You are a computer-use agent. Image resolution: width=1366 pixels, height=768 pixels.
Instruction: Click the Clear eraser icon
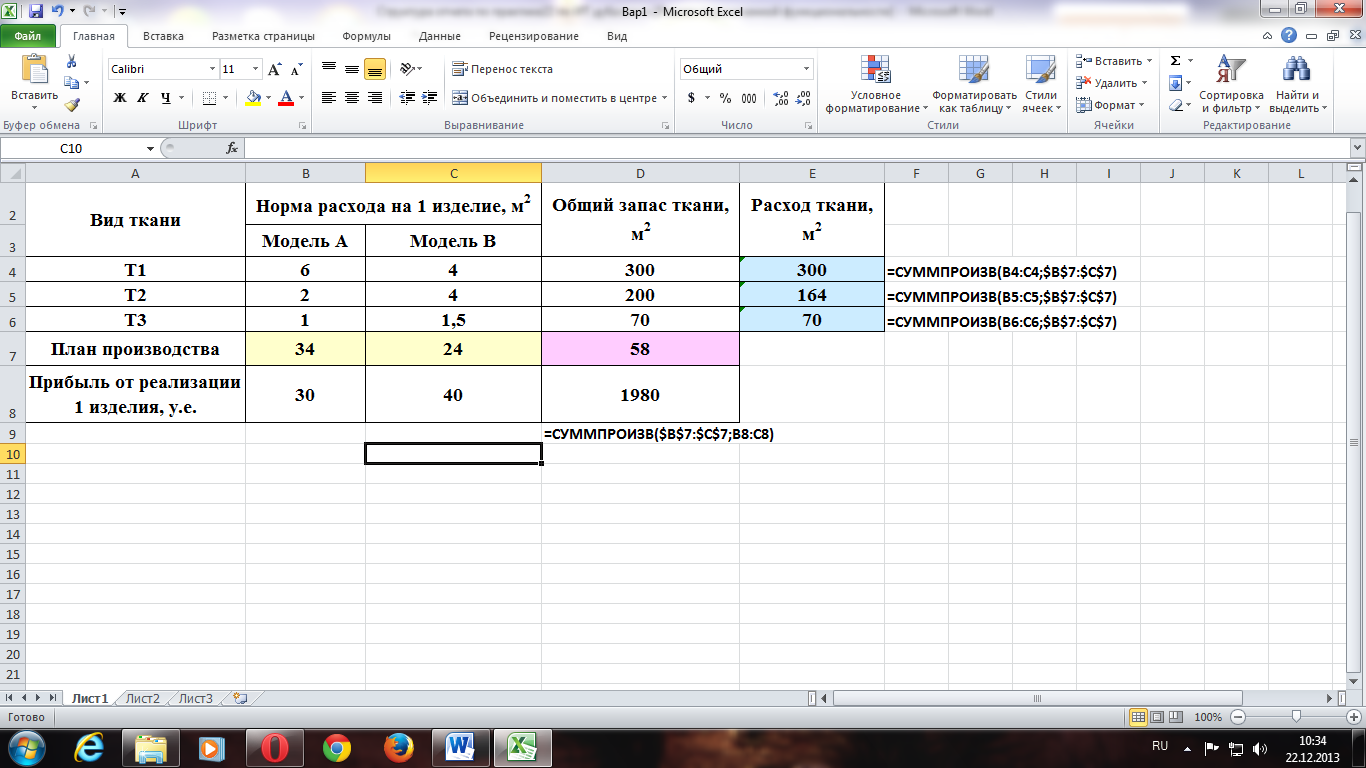(1176, 105)
